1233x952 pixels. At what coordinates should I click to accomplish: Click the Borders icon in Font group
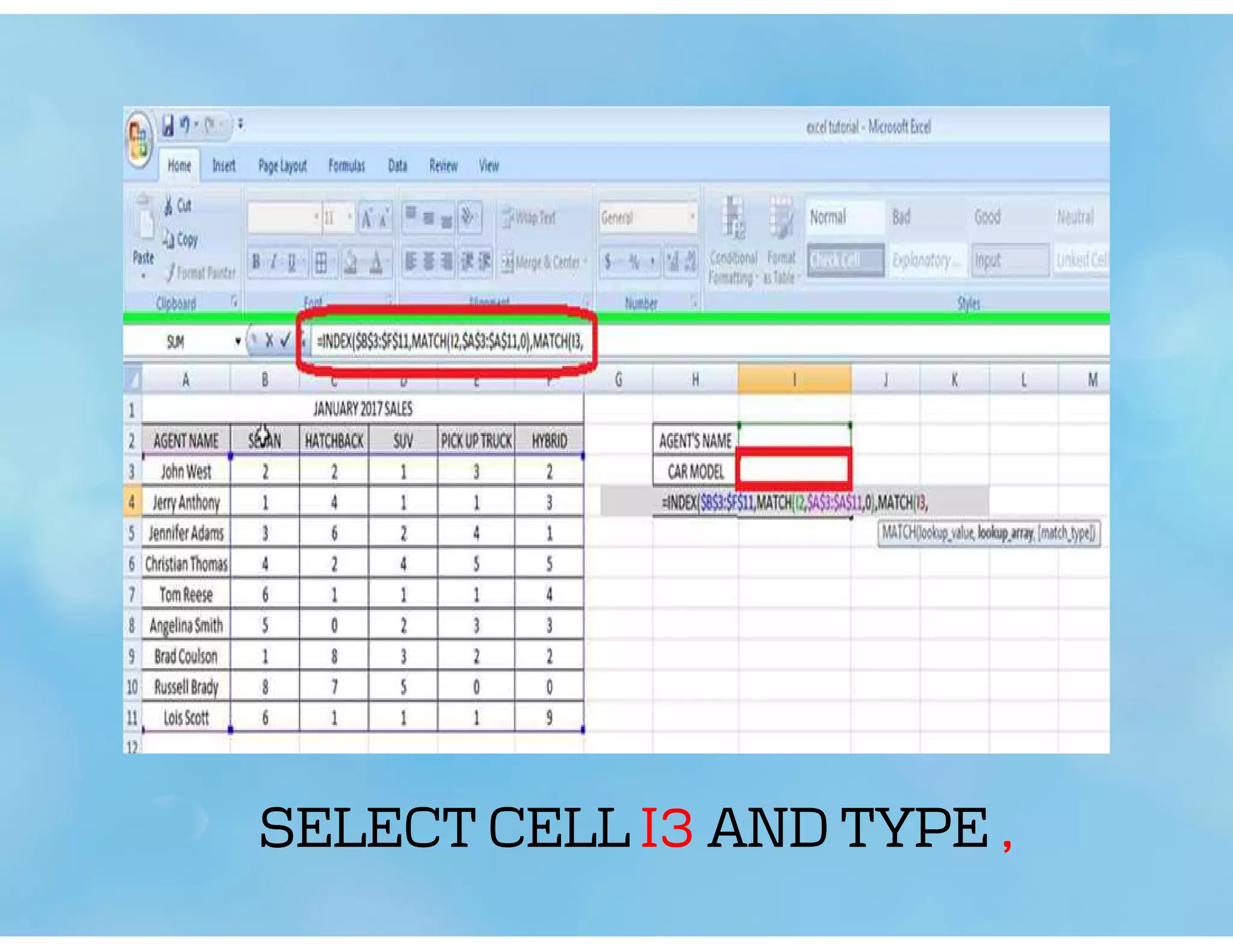pyautogui.click(x=321, y=262)
